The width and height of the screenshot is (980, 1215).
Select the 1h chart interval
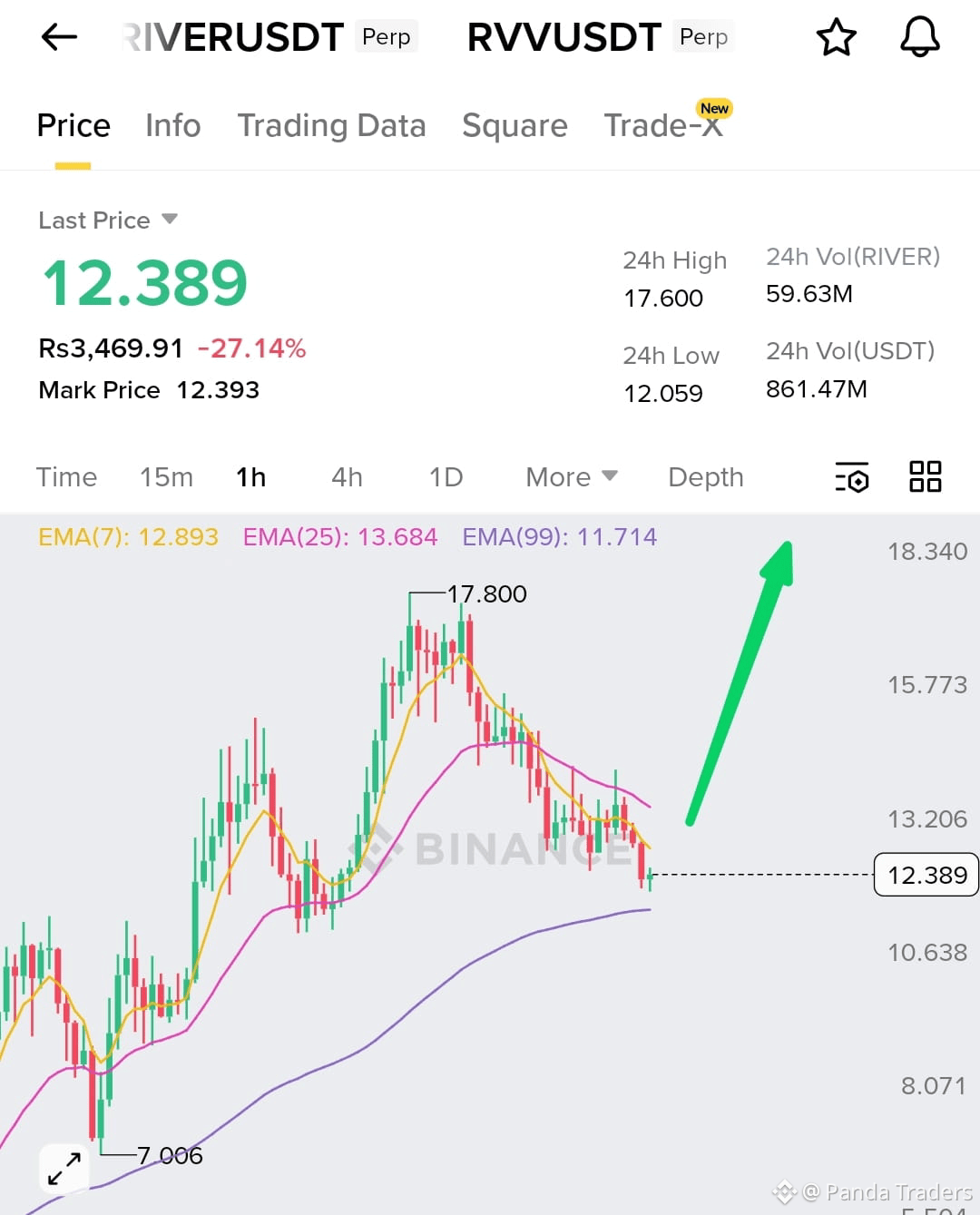coord(250,476)
